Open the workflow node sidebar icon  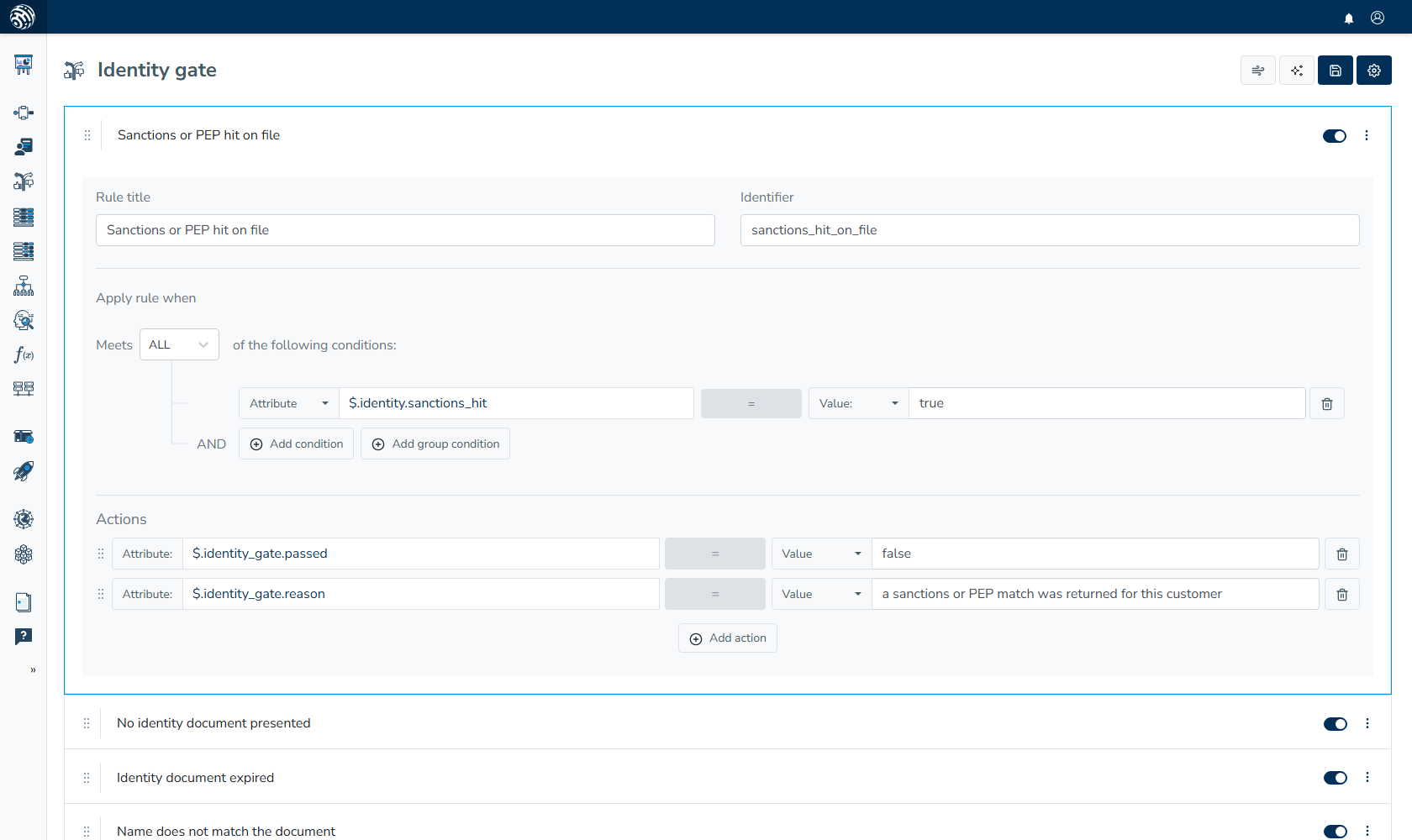pos(24,113)
